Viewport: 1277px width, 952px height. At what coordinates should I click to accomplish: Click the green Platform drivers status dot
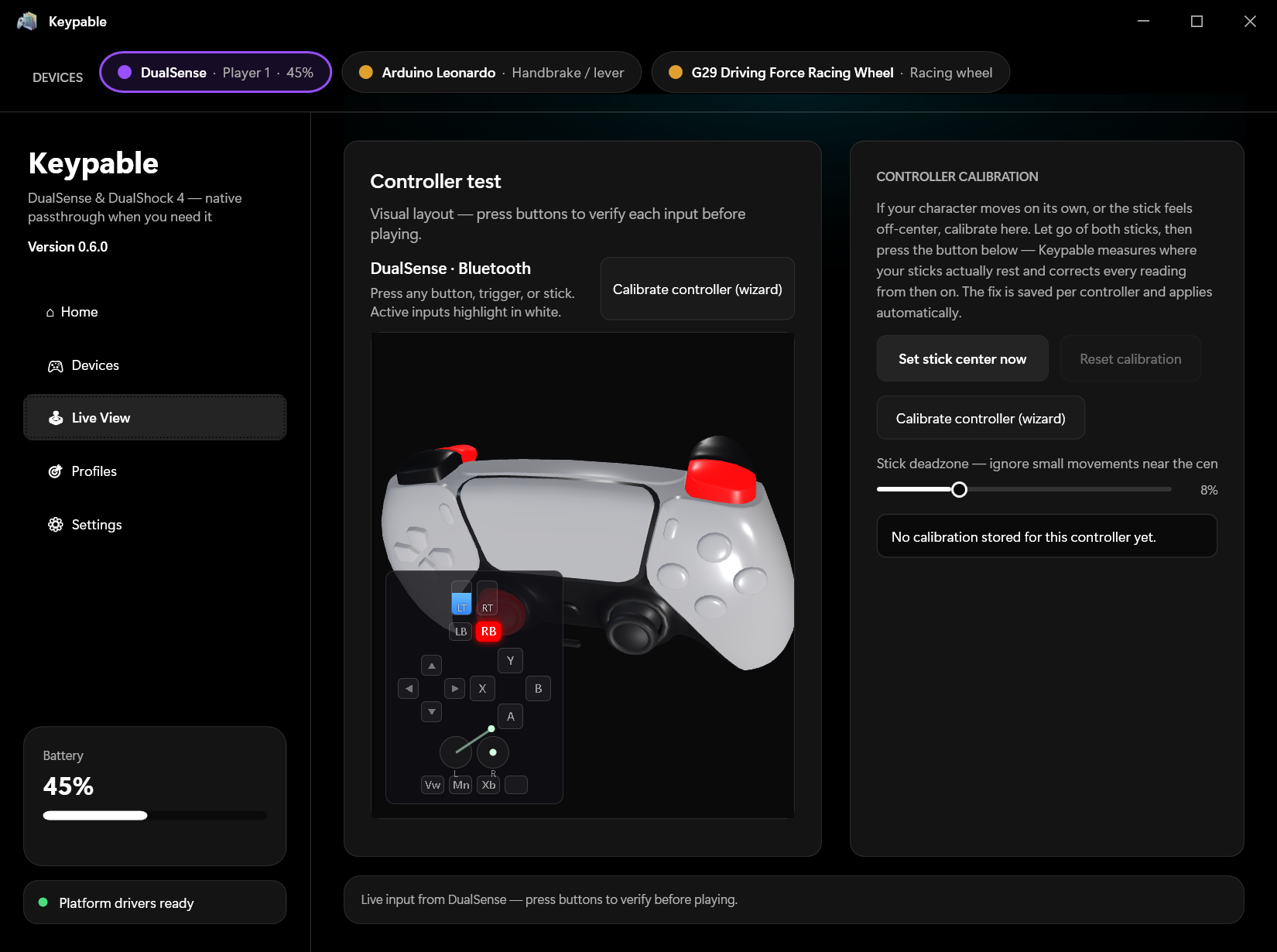[43, 902]
